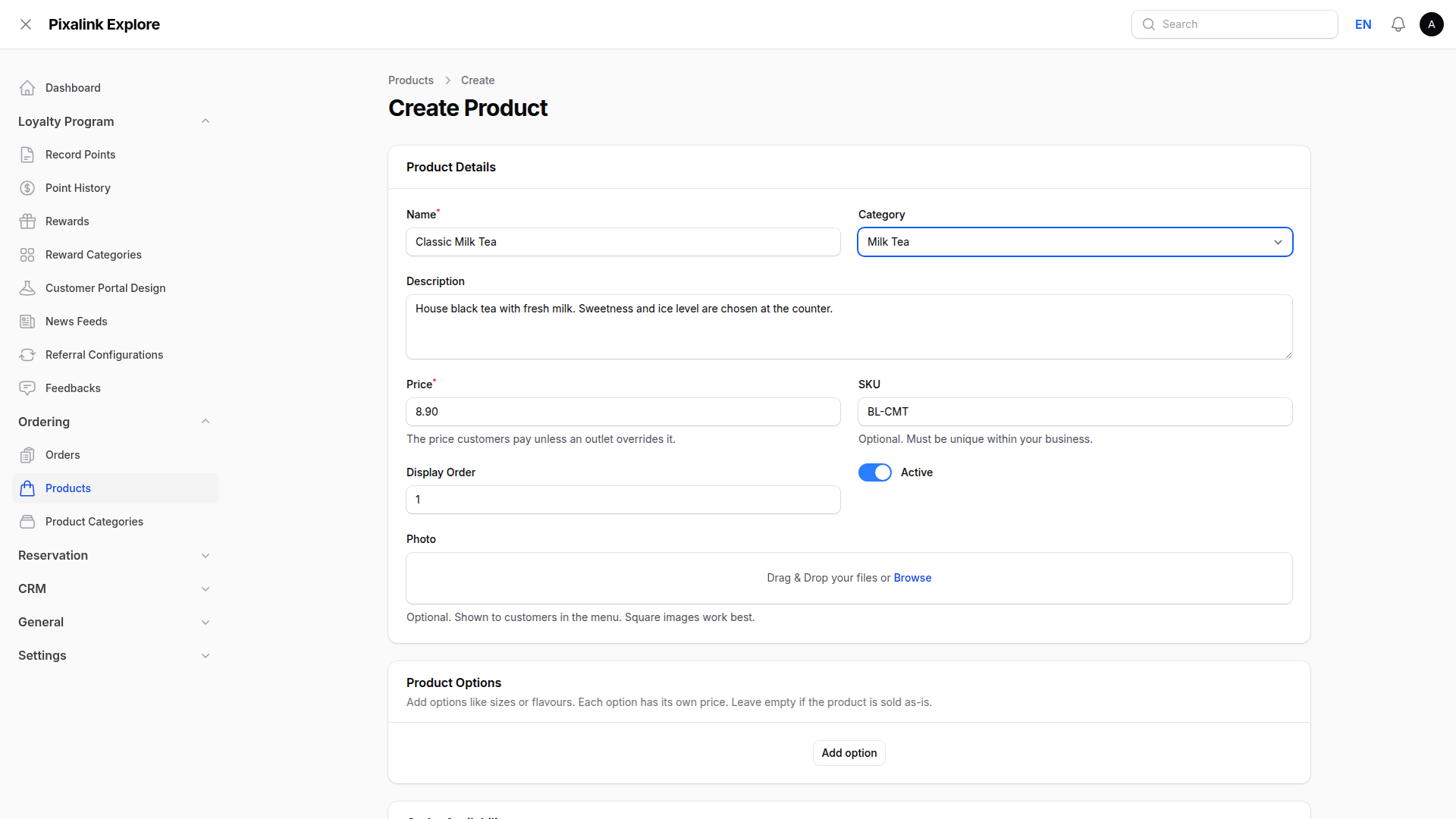Click the Referral Configurations refresh icon
Screen dimensions: 1456x819
[x=27, y=355]
